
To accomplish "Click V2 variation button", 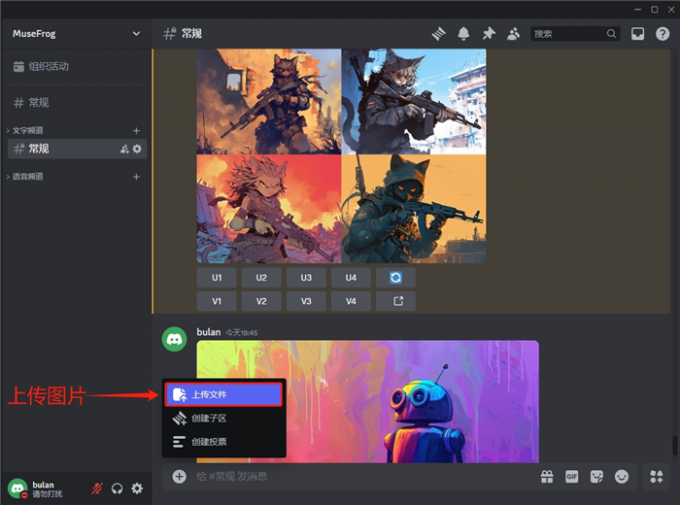I will click(x=261, y=301).
